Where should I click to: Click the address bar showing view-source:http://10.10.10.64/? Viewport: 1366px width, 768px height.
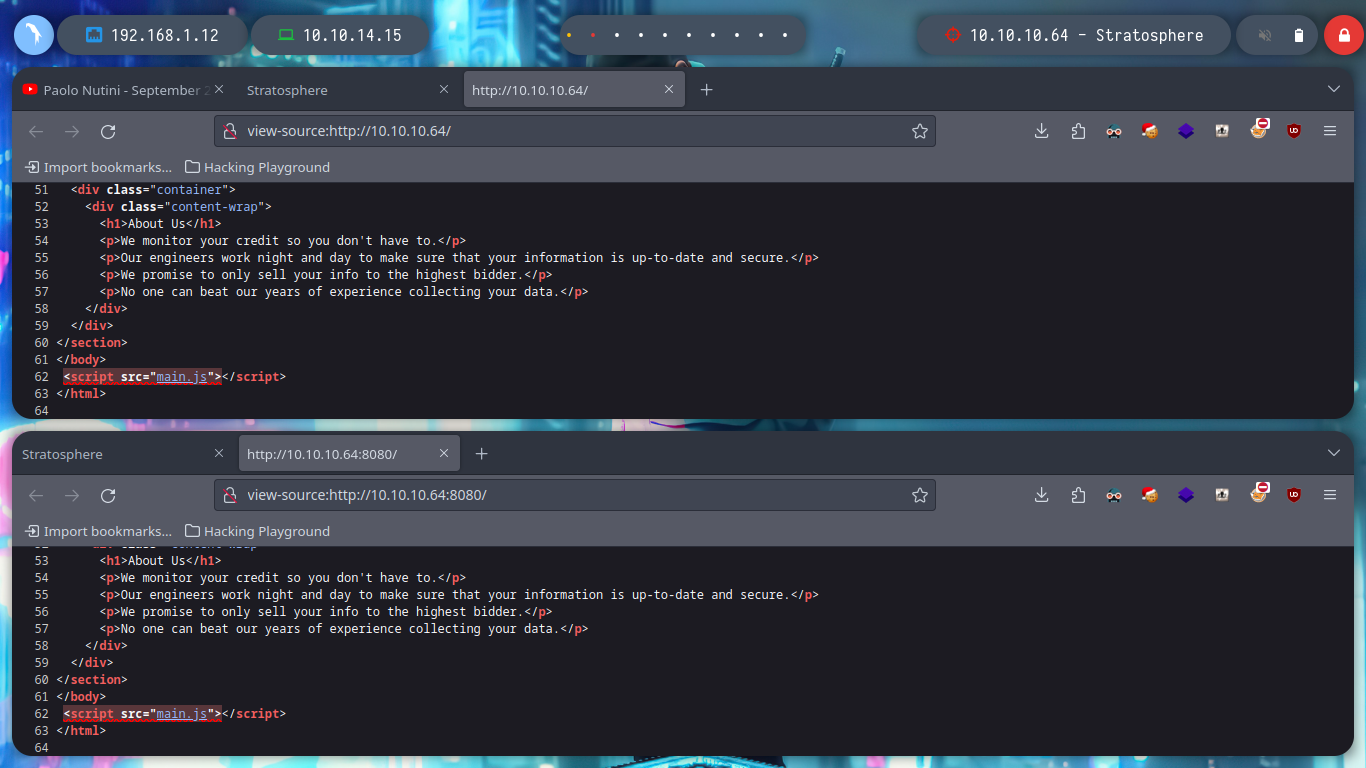575,131
